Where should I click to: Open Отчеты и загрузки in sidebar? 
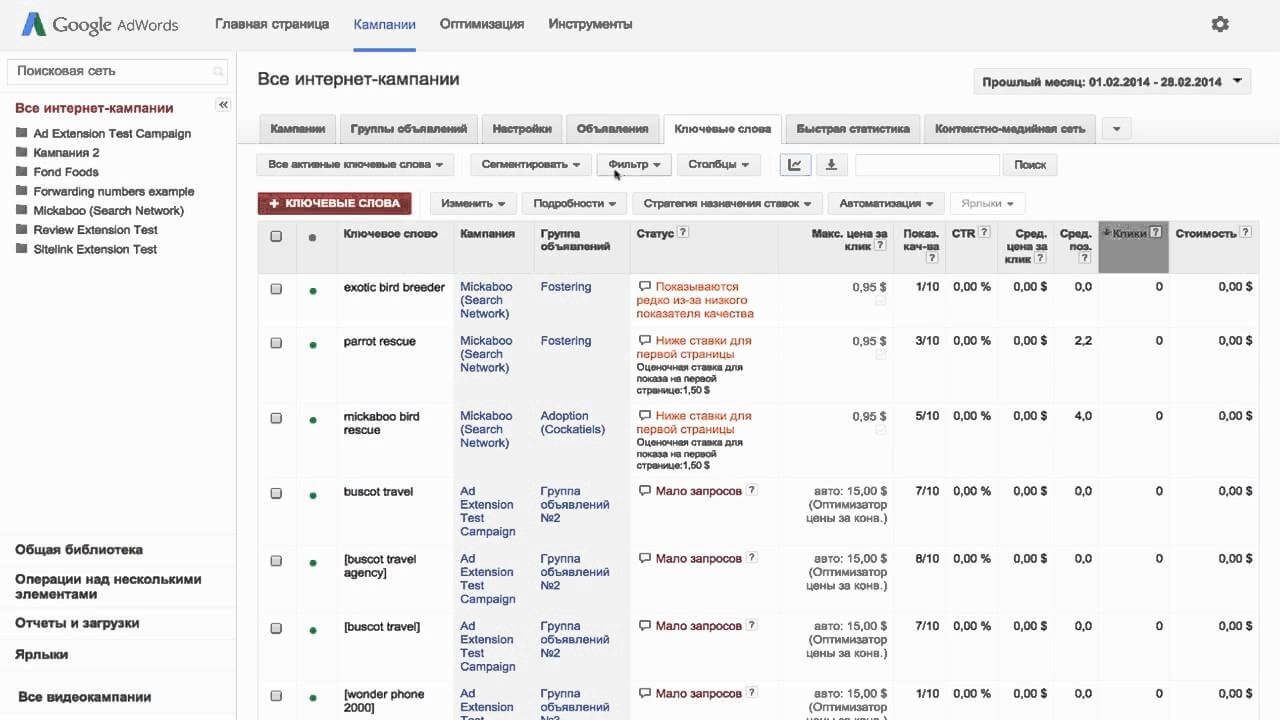tap(77, 623)
